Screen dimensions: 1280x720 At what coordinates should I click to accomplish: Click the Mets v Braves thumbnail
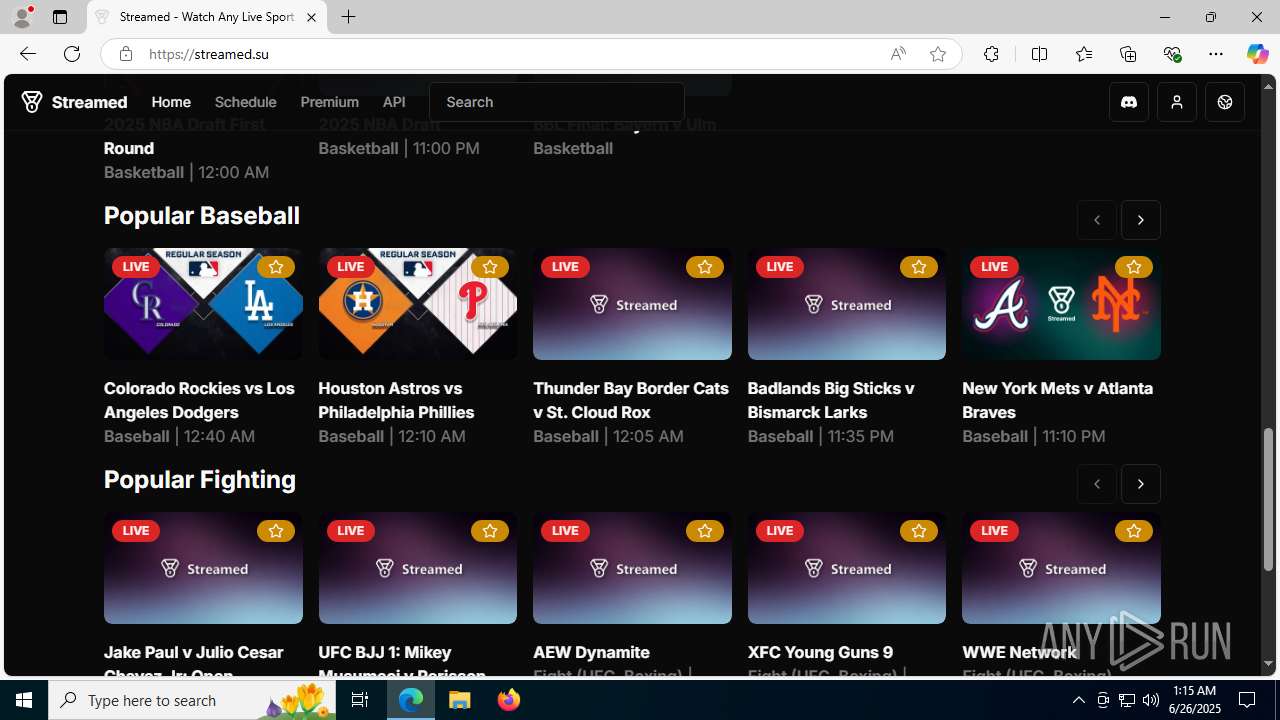[1061, 304]
